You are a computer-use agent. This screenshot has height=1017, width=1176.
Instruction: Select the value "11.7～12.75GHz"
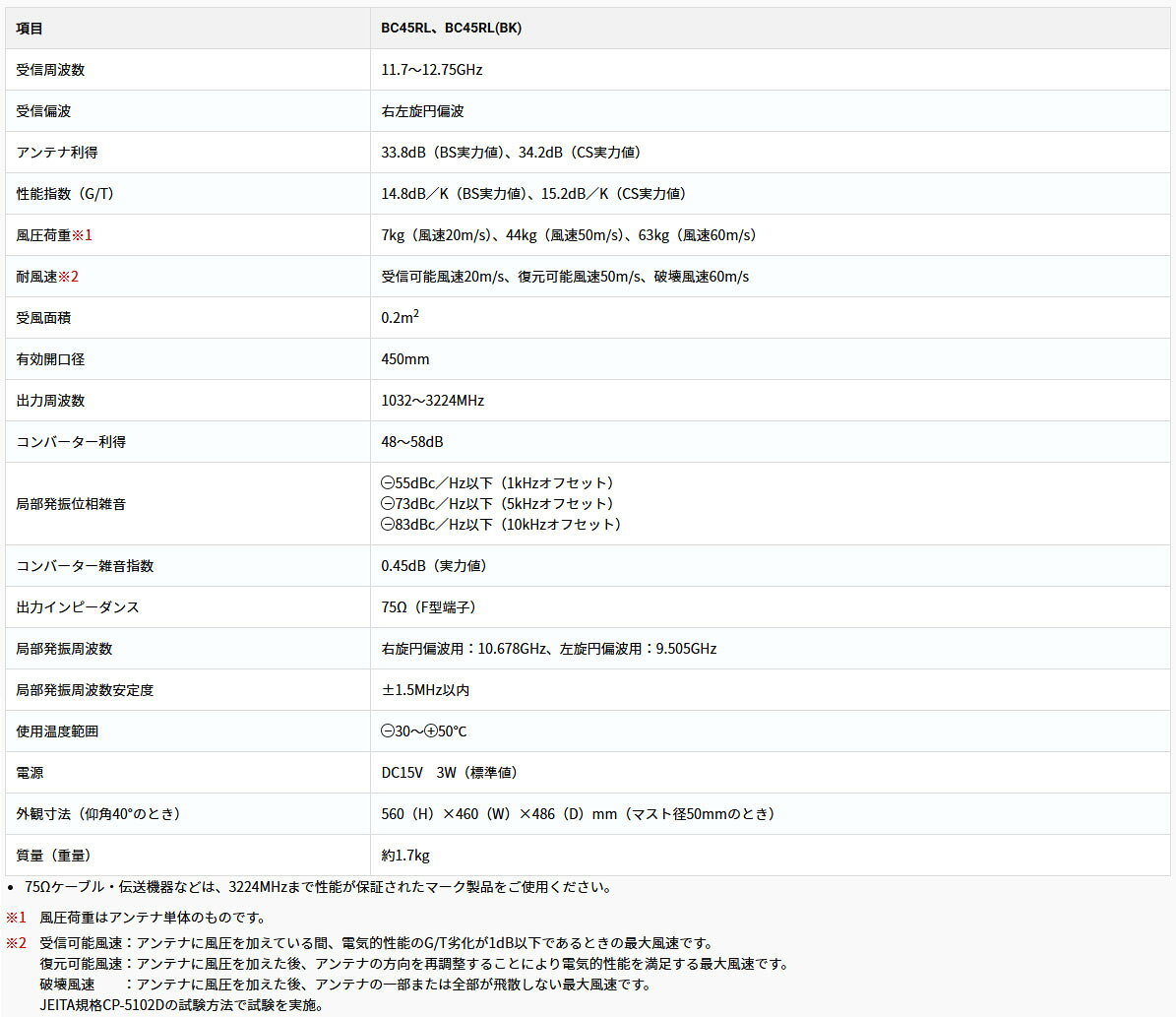tap(432, 70)
